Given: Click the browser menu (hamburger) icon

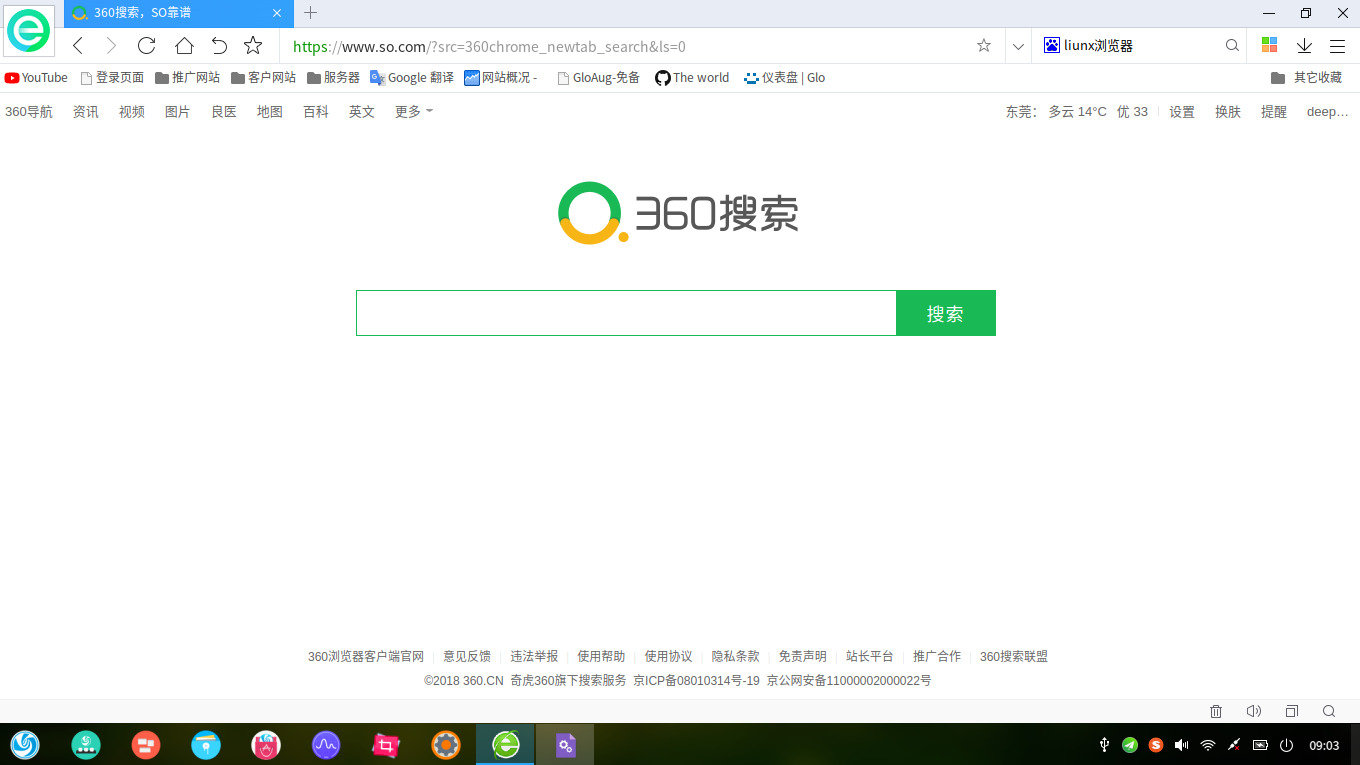Looking at the screenshot, I should (x=1338, y=46).
